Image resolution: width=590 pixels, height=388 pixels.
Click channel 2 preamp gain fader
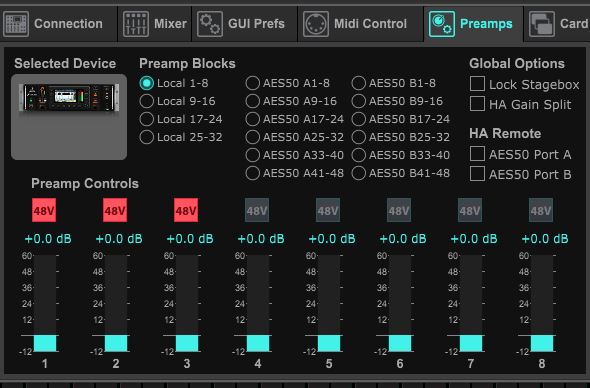(116, 303)
